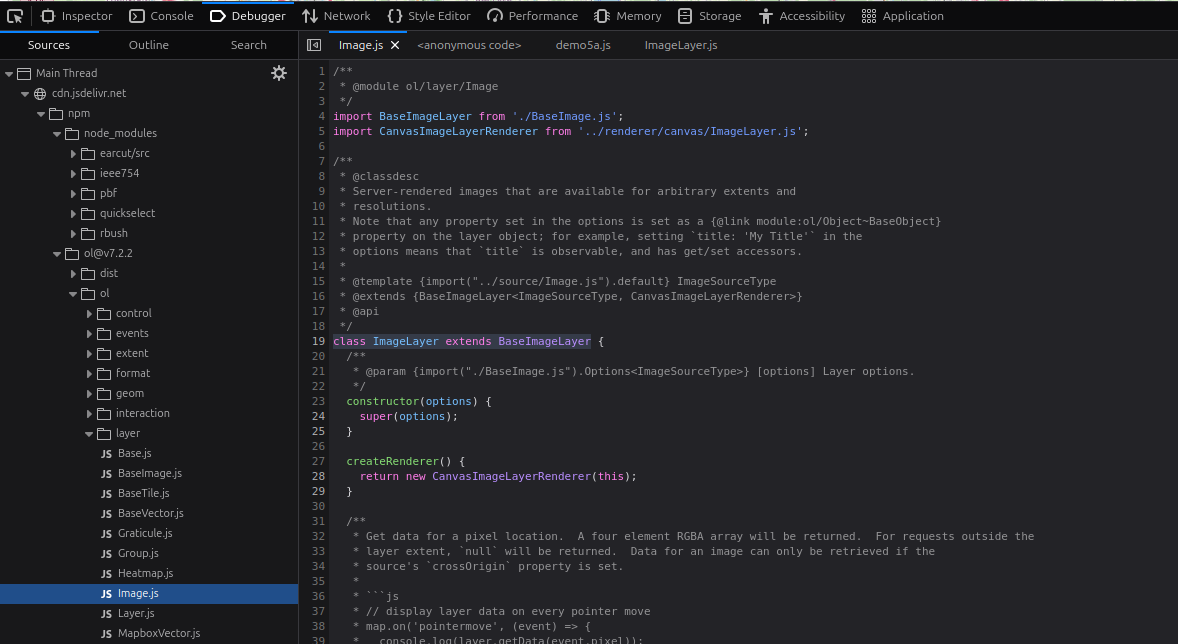Screen dimensions: 1178x644
Task: Expand the quickselect folder
Action: [74, 213]
